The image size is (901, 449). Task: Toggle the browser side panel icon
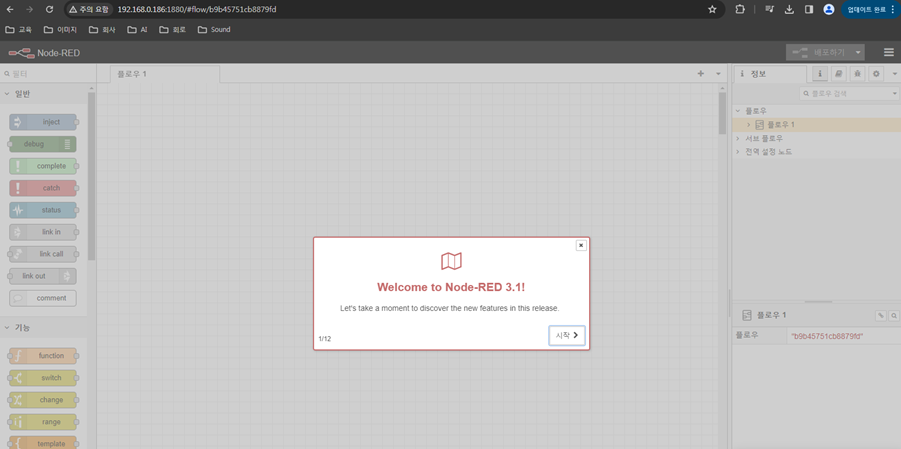click(x=809, y=9)
